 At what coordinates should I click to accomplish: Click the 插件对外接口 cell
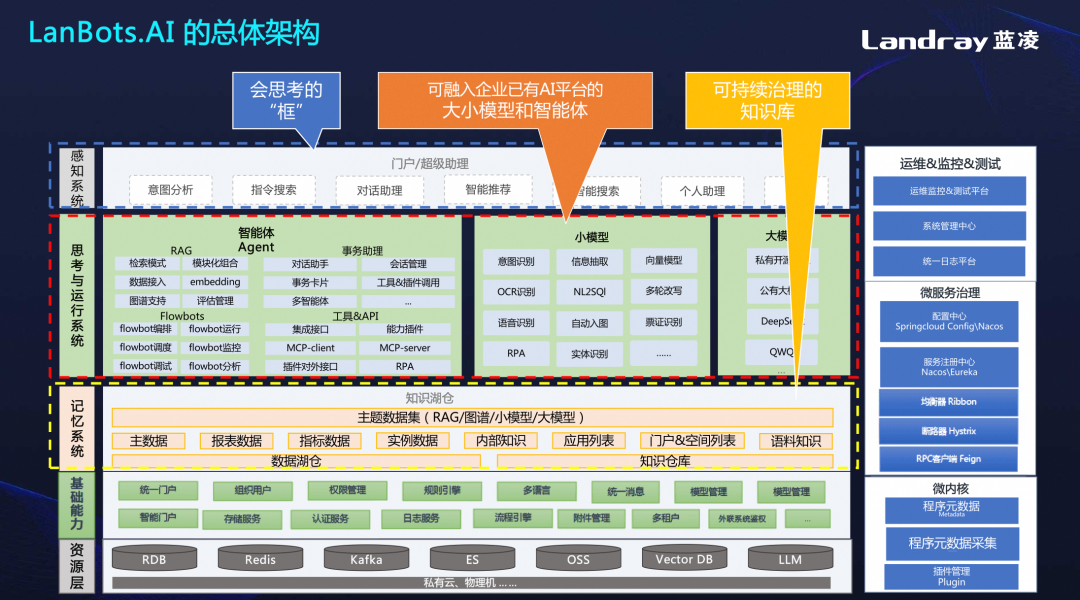pos(310,366)
